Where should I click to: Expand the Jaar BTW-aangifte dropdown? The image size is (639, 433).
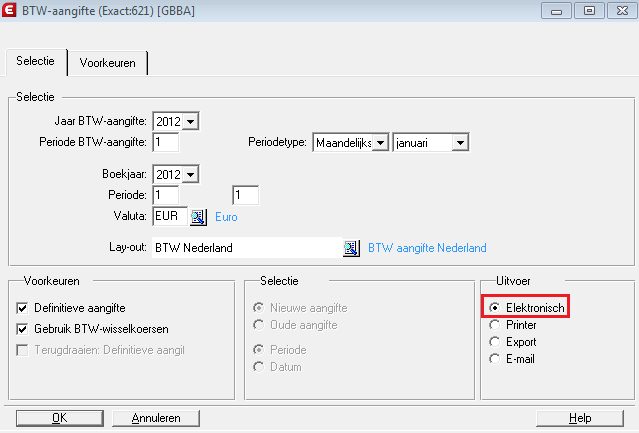(x=190, y=122)
